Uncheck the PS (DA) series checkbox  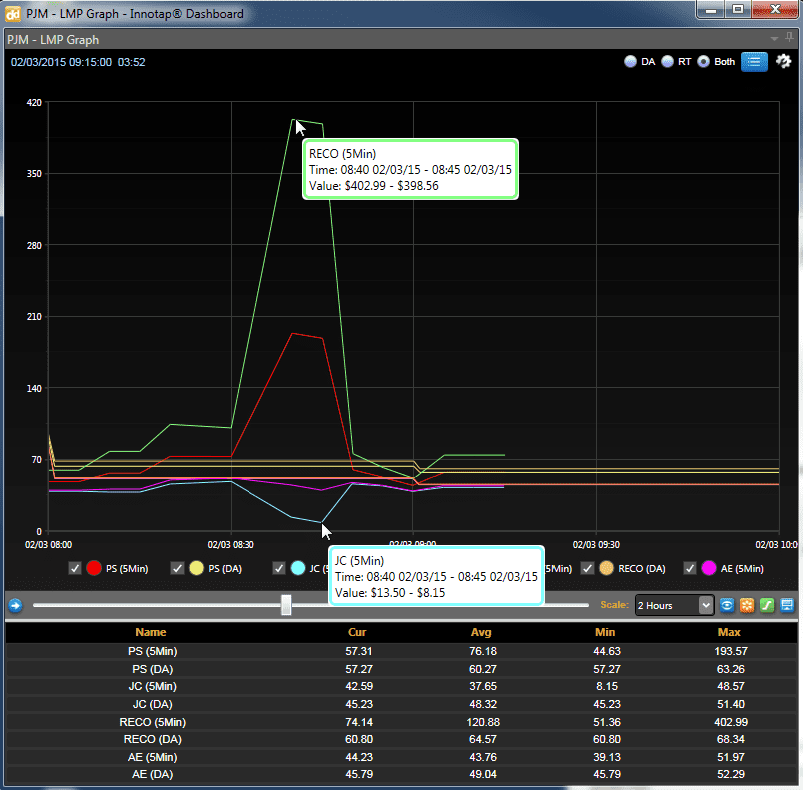(177, 569)
